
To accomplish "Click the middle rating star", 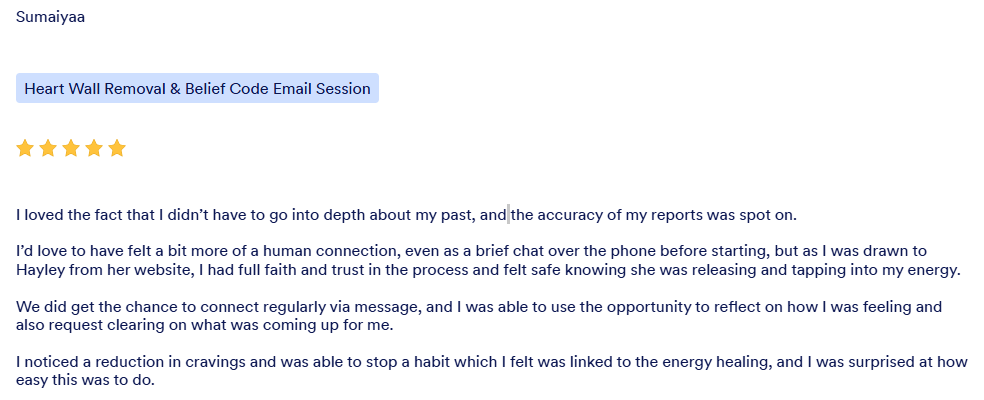I will (71, 149).
